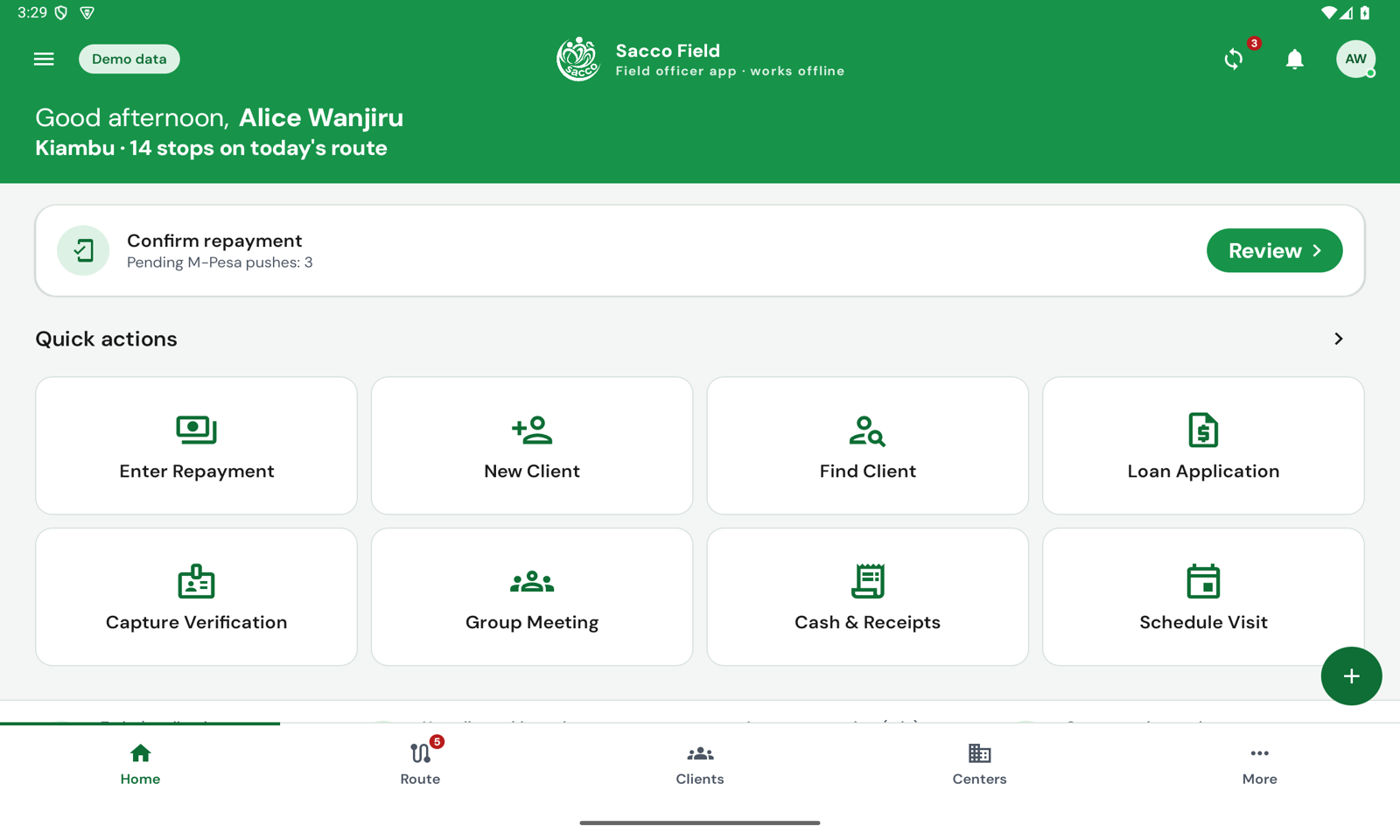Open Group Meeting action
1400x840 pixels.
(x=532, y=597)
